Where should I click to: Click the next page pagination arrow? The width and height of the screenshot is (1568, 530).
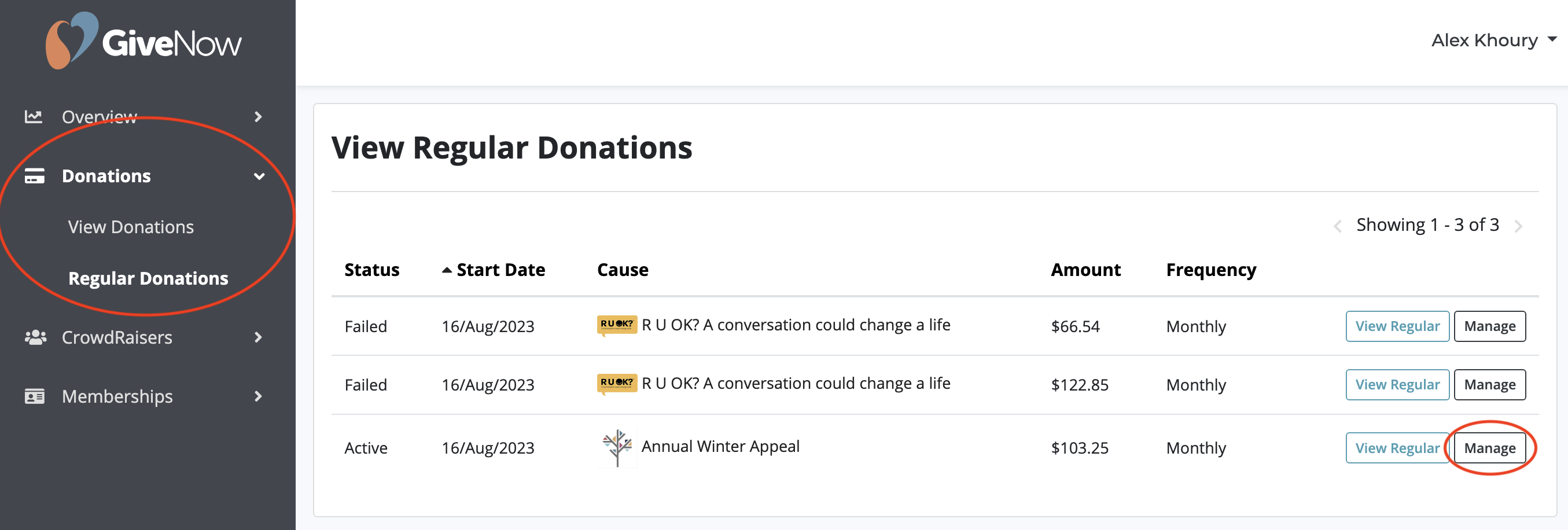(1518, 226)
